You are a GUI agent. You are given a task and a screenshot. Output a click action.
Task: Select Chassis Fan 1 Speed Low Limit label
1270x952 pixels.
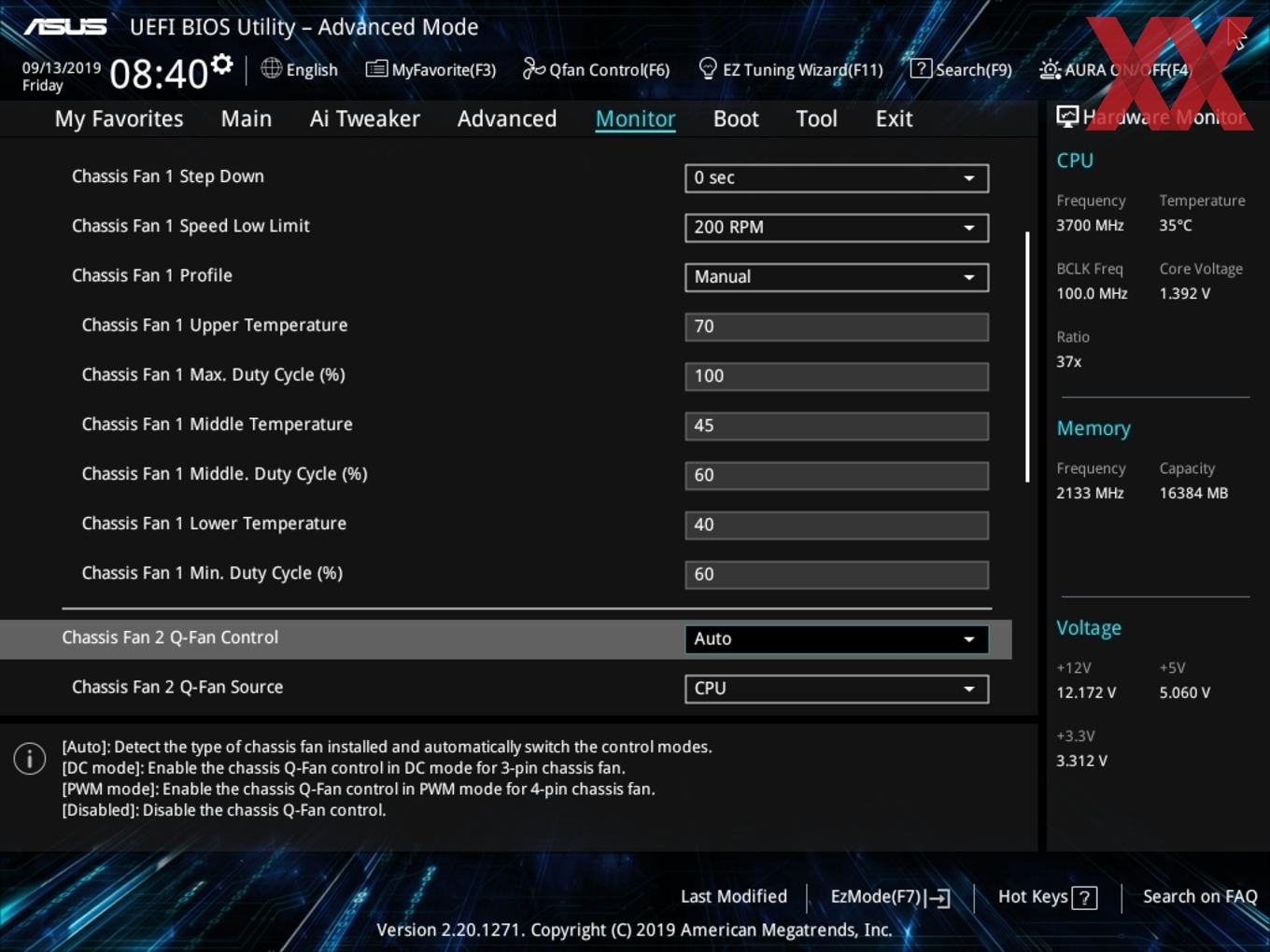coord(190,226)
